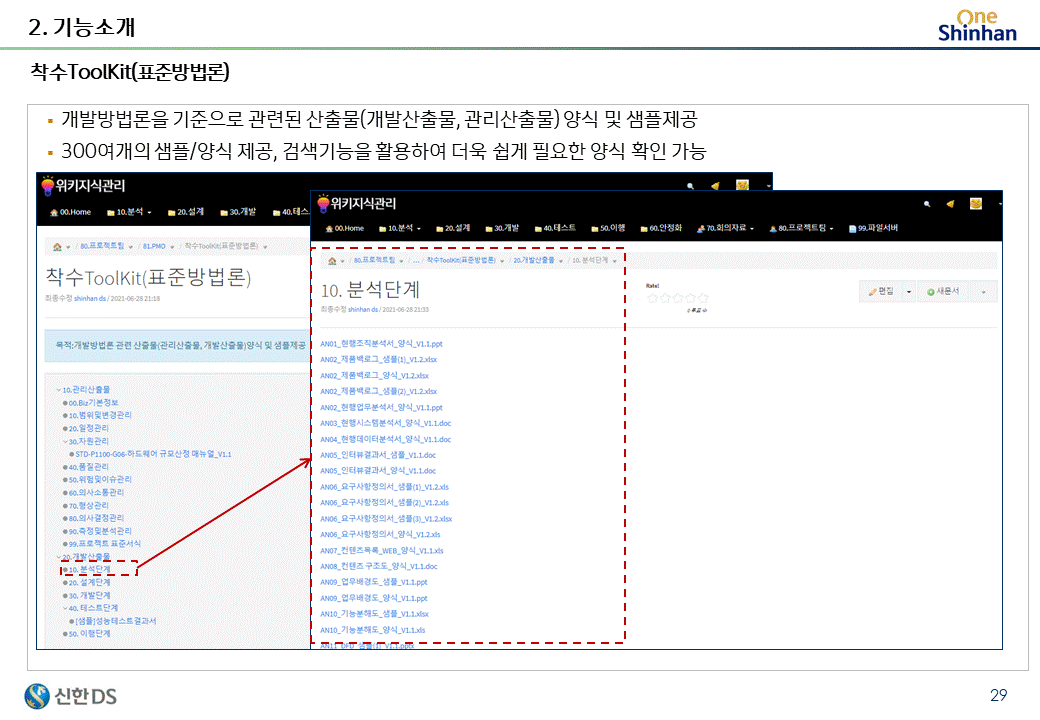Open the user avatar icon in front window
The height and width of the screenshot is (720, 1040).
point(976,204)
